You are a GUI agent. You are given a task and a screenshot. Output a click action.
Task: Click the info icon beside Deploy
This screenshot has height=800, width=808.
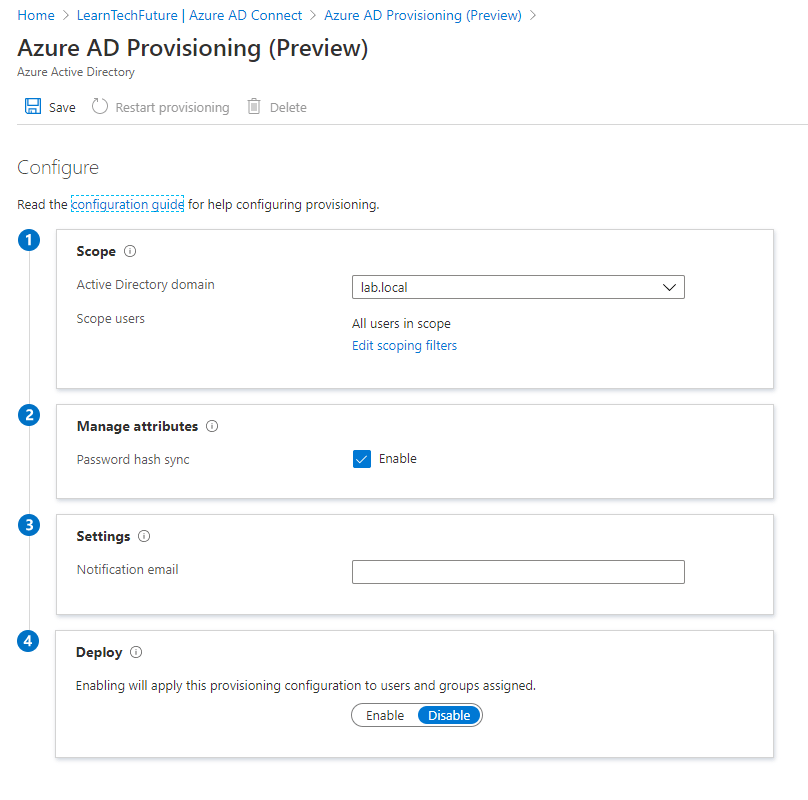136,652
